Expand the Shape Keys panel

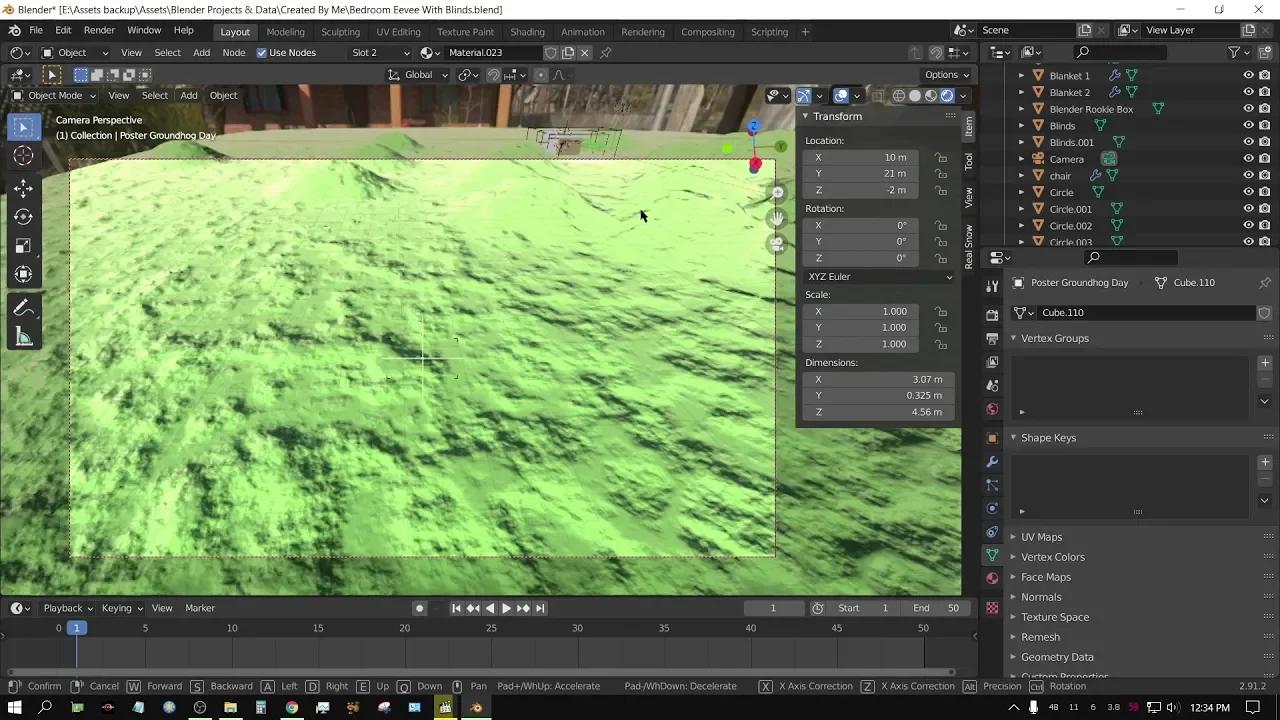[1048, 437]
